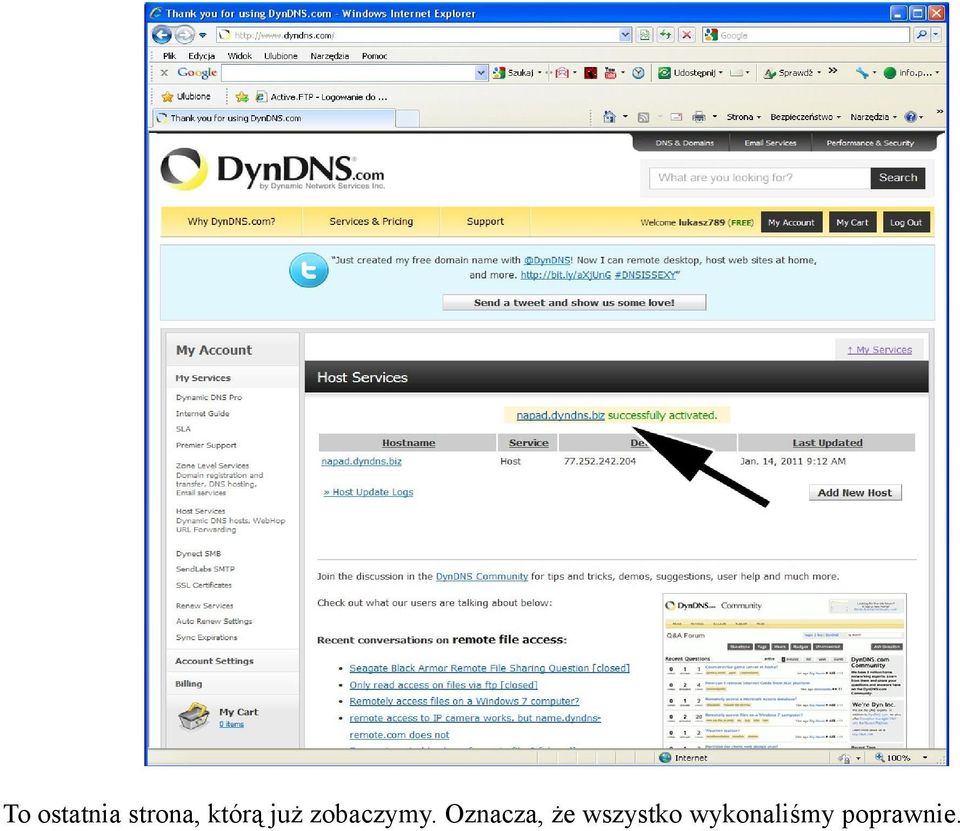Open the Pomoc menu
Image resolution: width=960 pixels, height=831 pixels.
374,56
